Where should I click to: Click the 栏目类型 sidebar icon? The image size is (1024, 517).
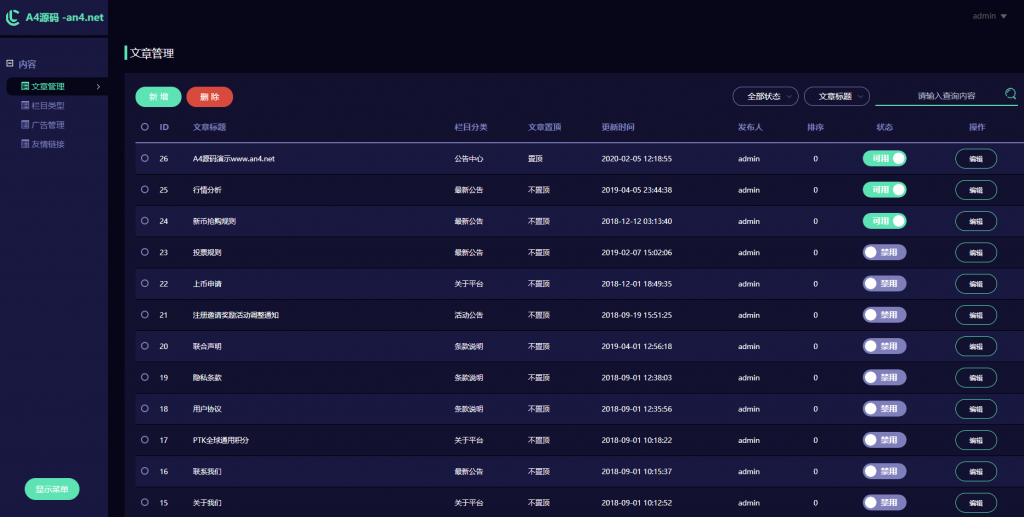click(25, 106)
